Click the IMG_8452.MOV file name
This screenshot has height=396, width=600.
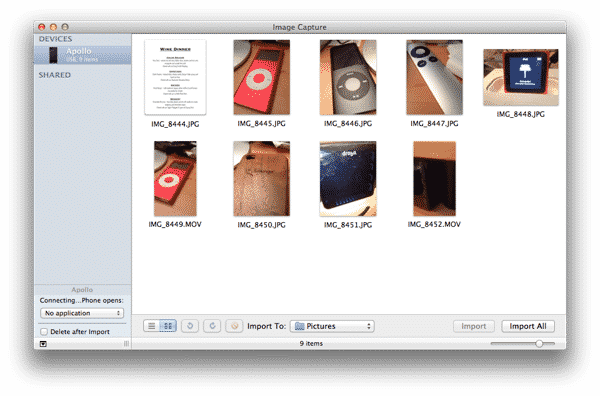434,224
